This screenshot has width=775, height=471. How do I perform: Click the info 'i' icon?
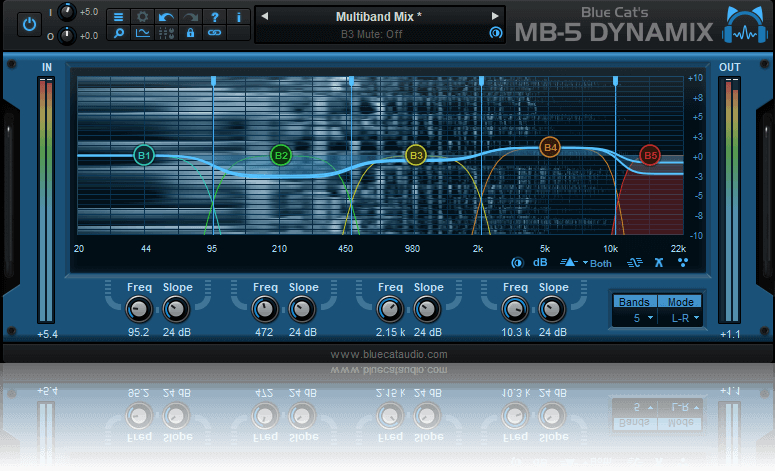(238, 17)
